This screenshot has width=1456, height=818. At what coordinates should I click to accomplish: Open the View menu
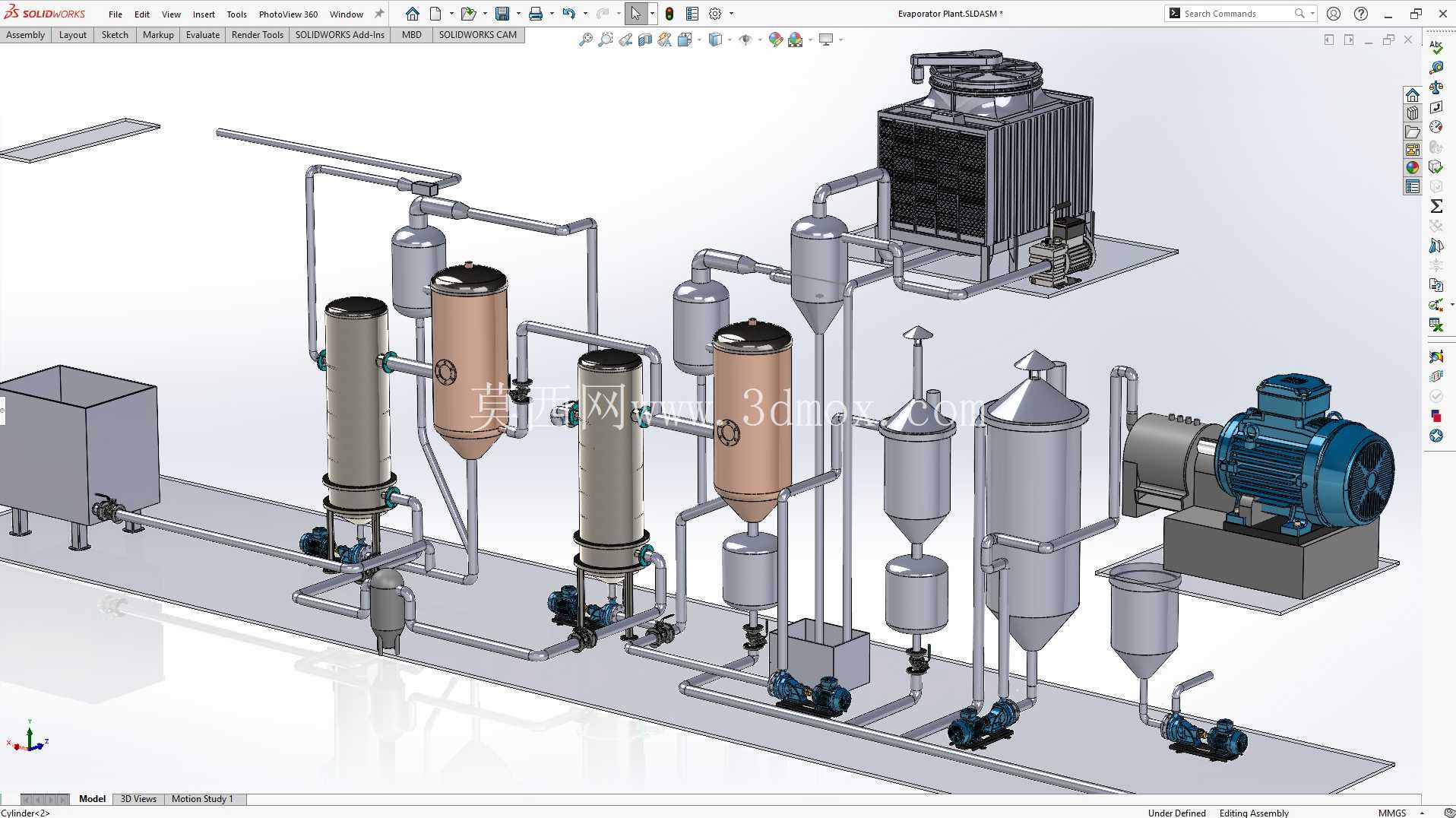[172, 14]
